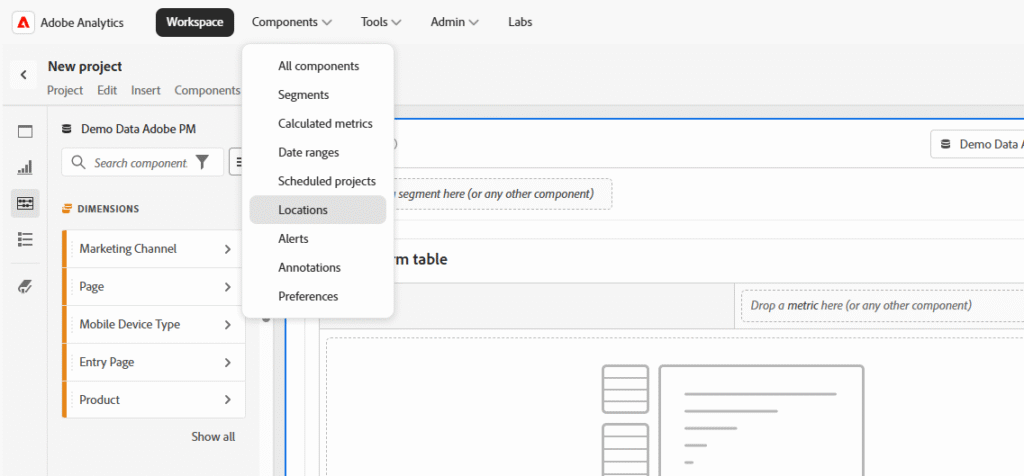Click the Freeform table title
The width and height of the screenshot is (1024, 476).
tap(421, 259)
